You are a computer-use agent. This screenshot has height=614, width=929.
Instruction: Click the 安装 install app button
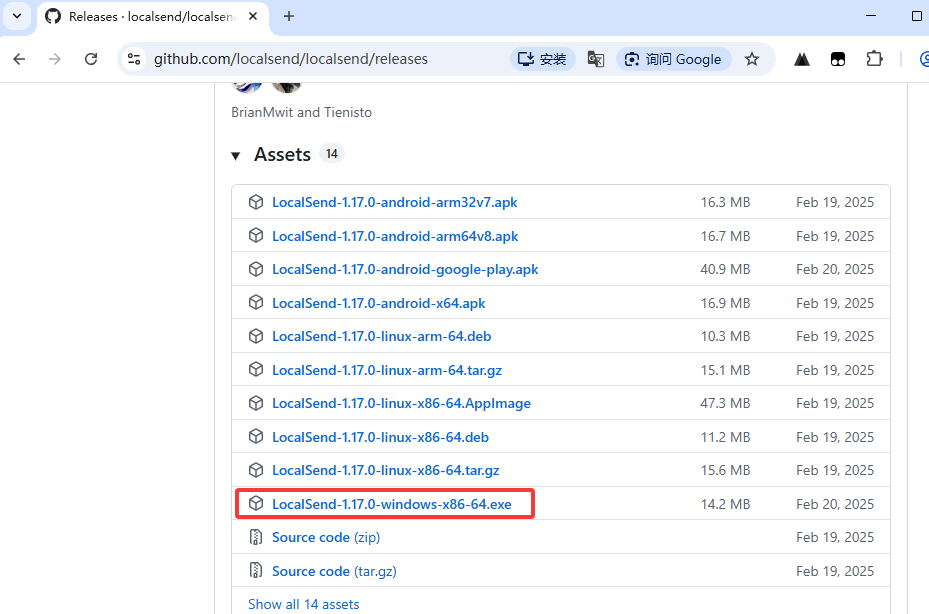pyautogui.click(x=541, y=59)
